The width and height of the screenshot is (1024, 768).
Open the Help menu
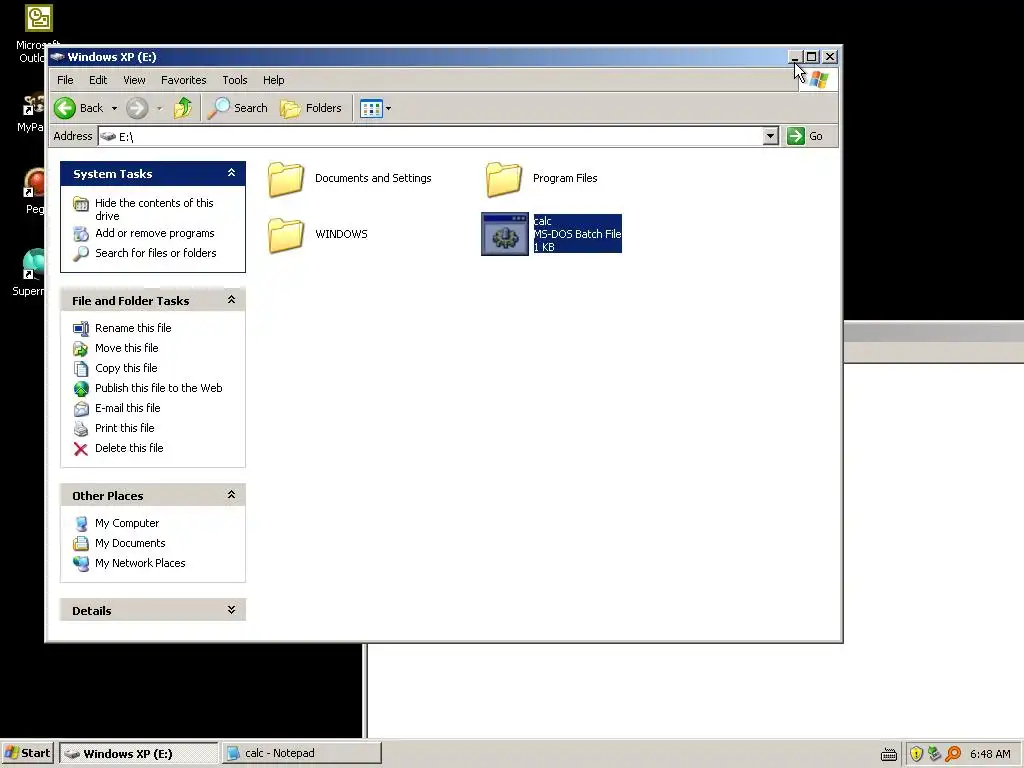[274, 80]
